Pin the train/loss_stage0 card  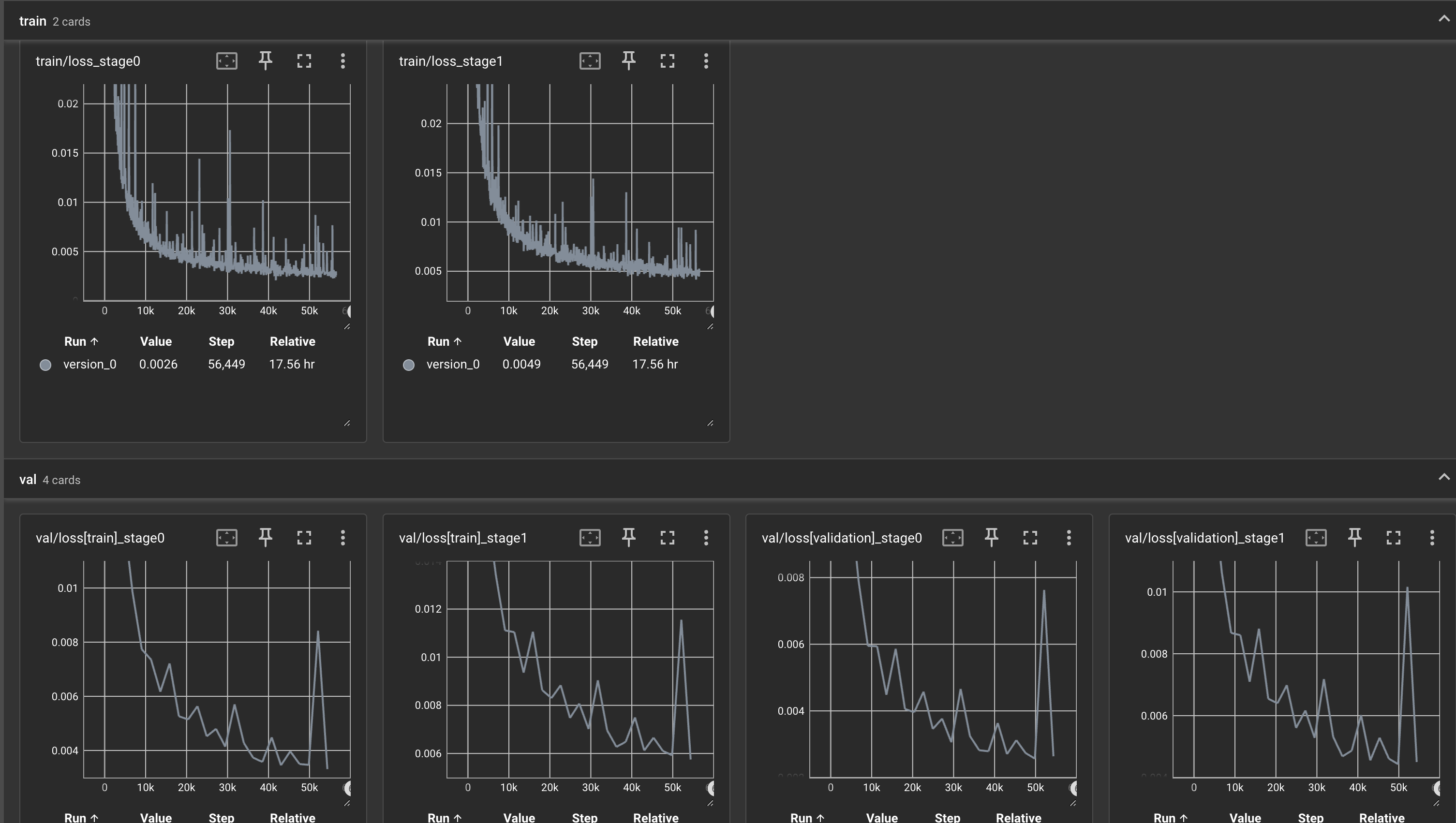(x=265, y=61)
